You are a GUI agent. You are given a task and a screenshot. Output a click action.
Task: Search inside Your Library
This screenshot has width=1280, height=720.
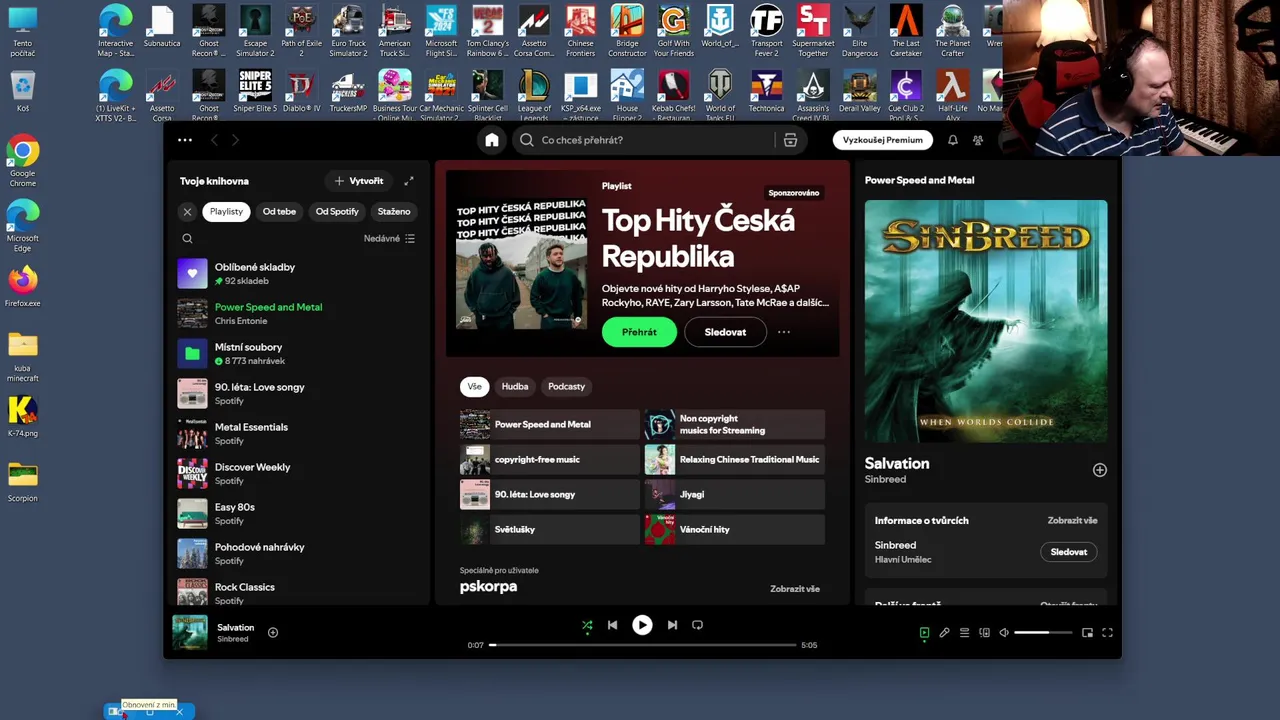click(187, 238)
